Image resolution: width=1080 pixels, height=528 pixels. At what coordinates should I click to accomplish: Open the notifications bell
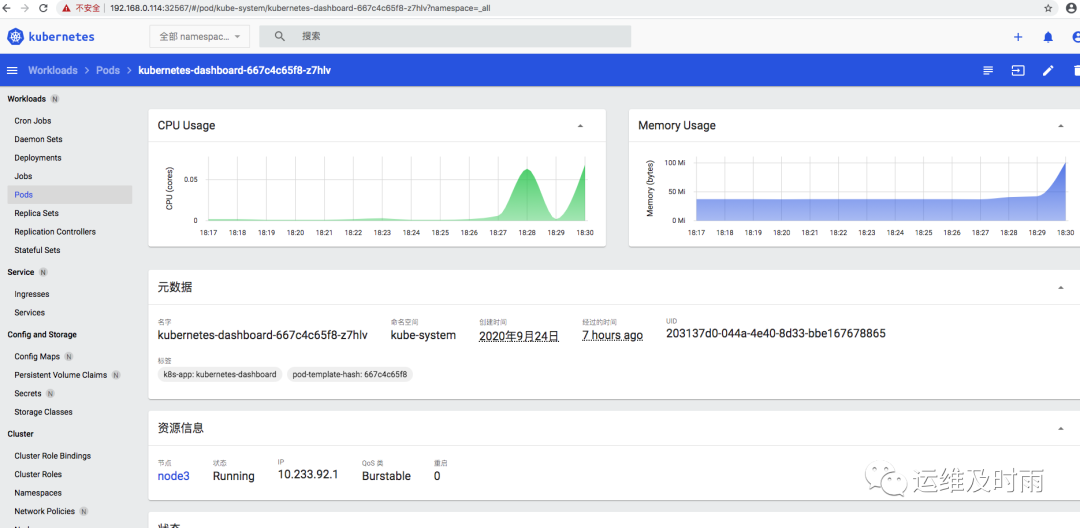(x=1048, y=37)
